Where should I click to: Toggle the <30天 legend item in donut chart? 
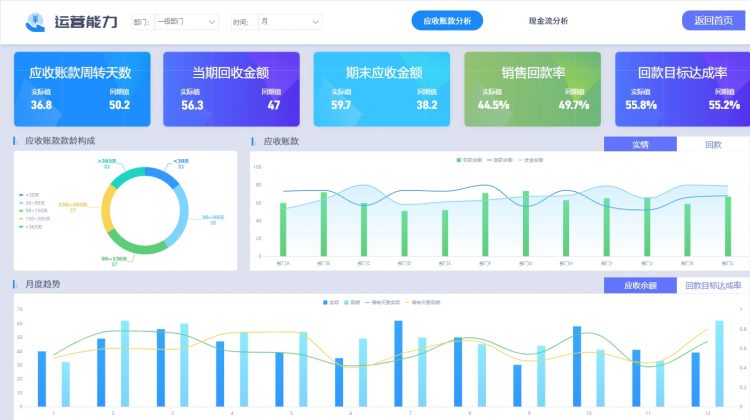click(29, 195)
